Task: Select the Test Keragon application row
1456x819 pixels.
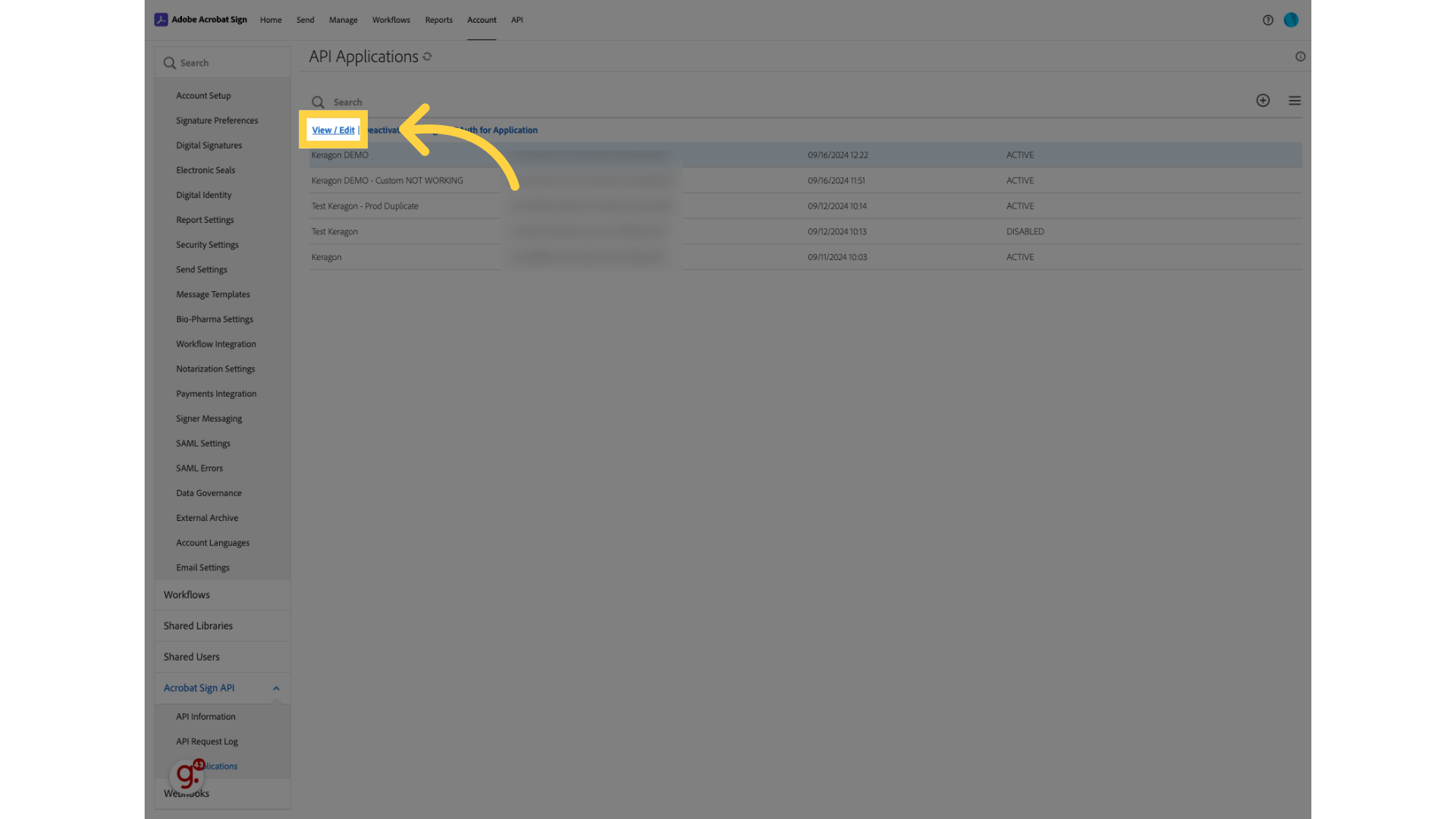Action: [x=805, y=232]
